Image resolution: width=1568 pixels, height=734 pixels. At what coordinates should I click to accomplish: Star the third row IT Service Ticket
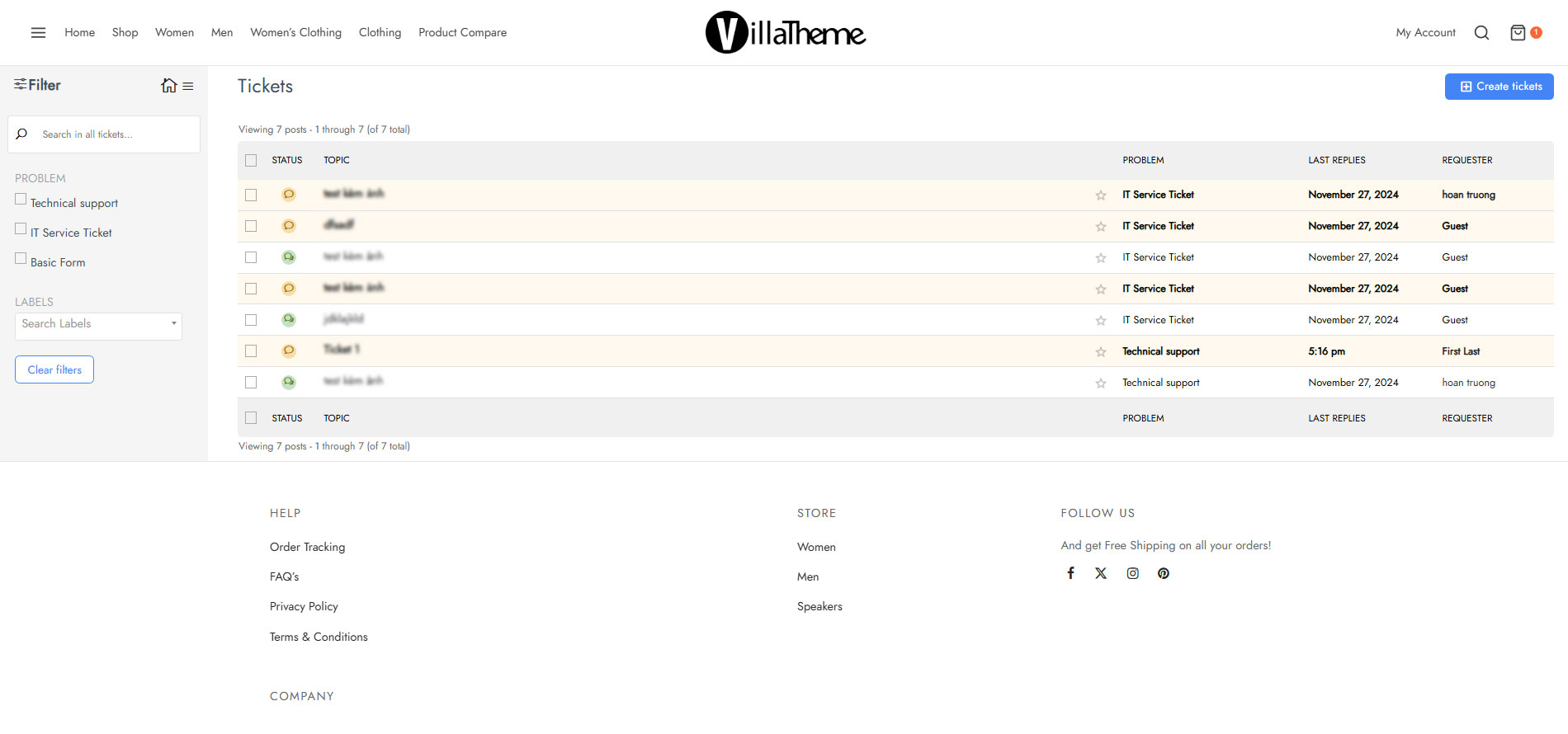1100,258
